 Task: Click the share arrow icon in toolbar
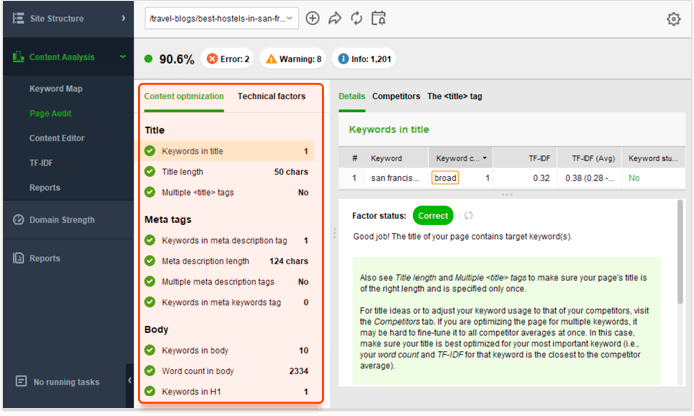click(335, 18)
